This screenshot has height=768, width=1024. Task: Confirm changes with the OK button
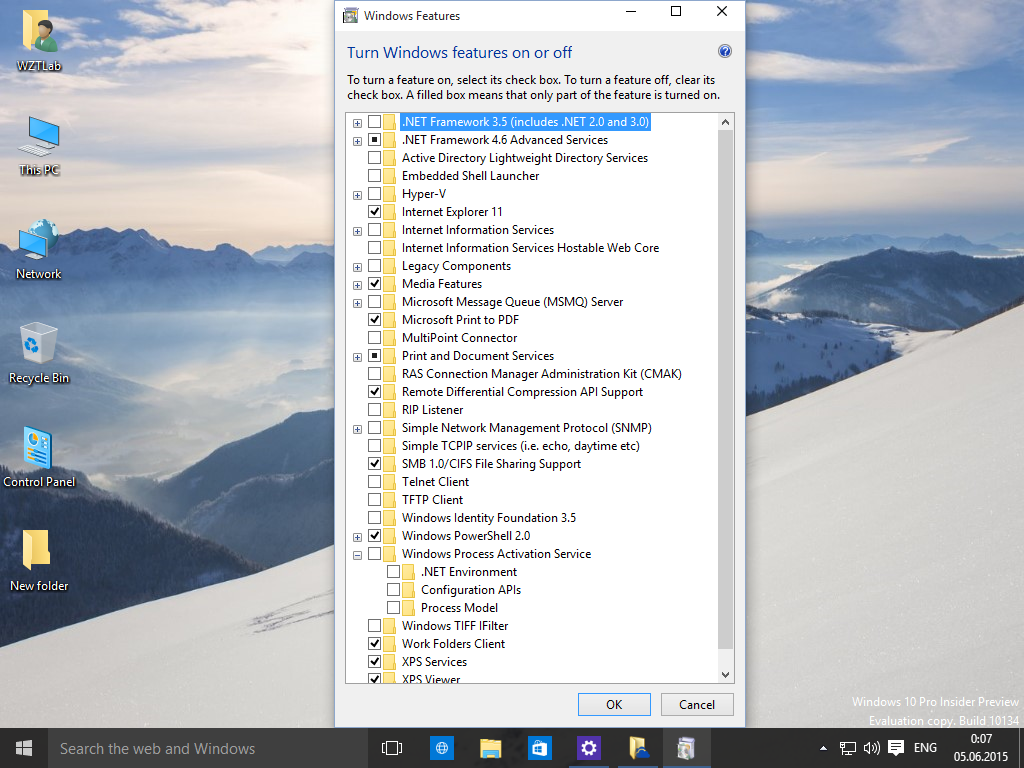[x=614, y=705]
